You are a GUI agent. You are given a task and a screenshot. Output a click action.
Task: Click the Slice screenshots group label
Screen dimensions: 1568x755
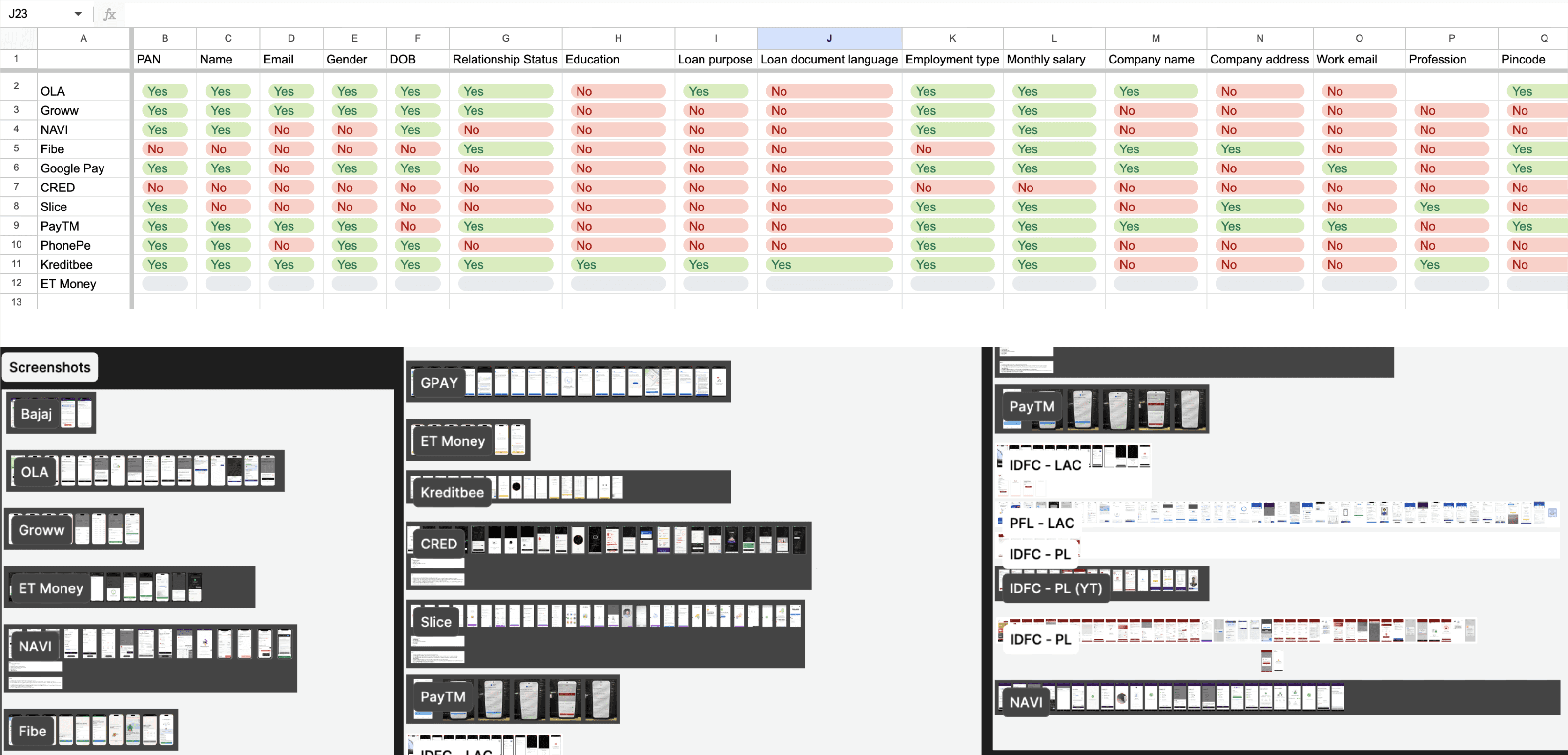[x=436, y=622]
